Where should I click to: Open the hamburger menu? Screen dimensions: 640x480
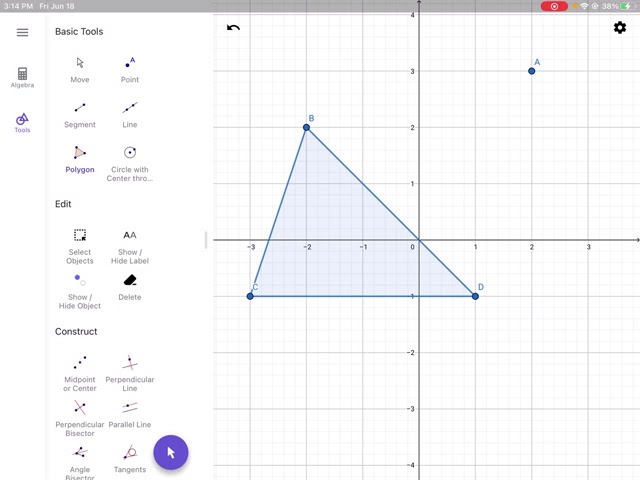click(x=22, y=32)
